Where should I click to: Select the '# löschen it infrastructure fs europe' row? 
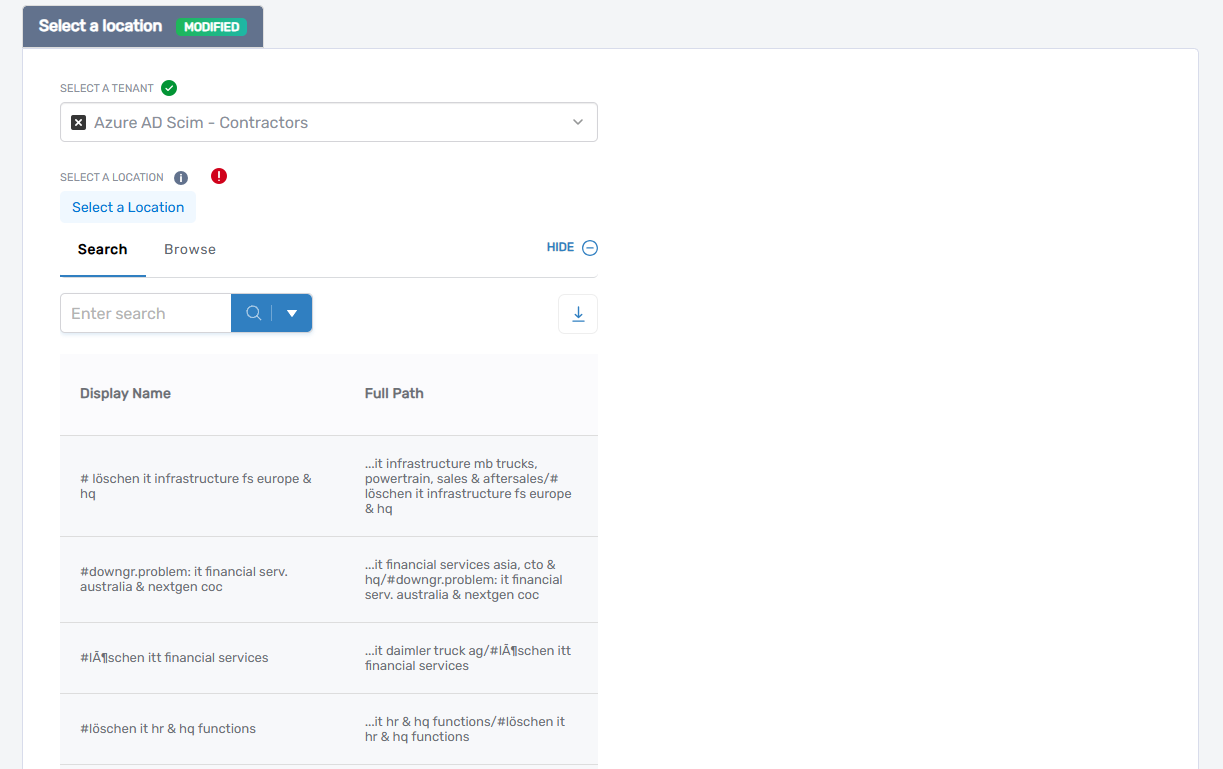[196, 486]
